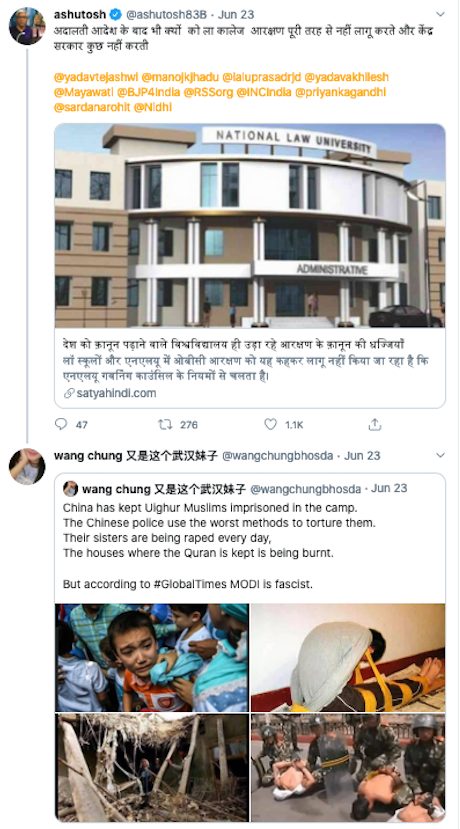460x829 pixels.
Task: Like the tweet with 1.1K likes
Action: point(270,424)
